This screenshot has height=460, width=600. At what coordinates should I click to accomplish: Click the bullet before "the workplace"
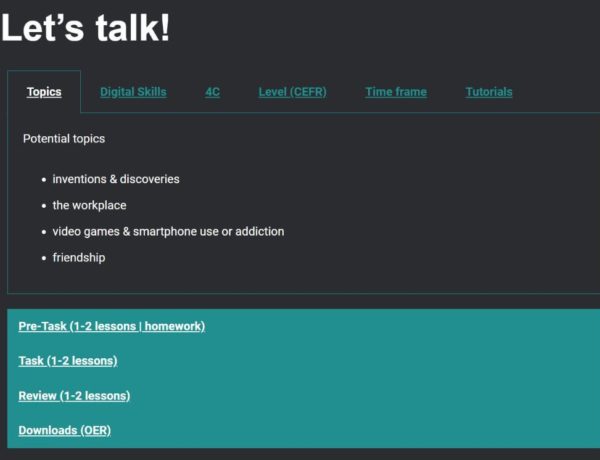tap(44, 206)
